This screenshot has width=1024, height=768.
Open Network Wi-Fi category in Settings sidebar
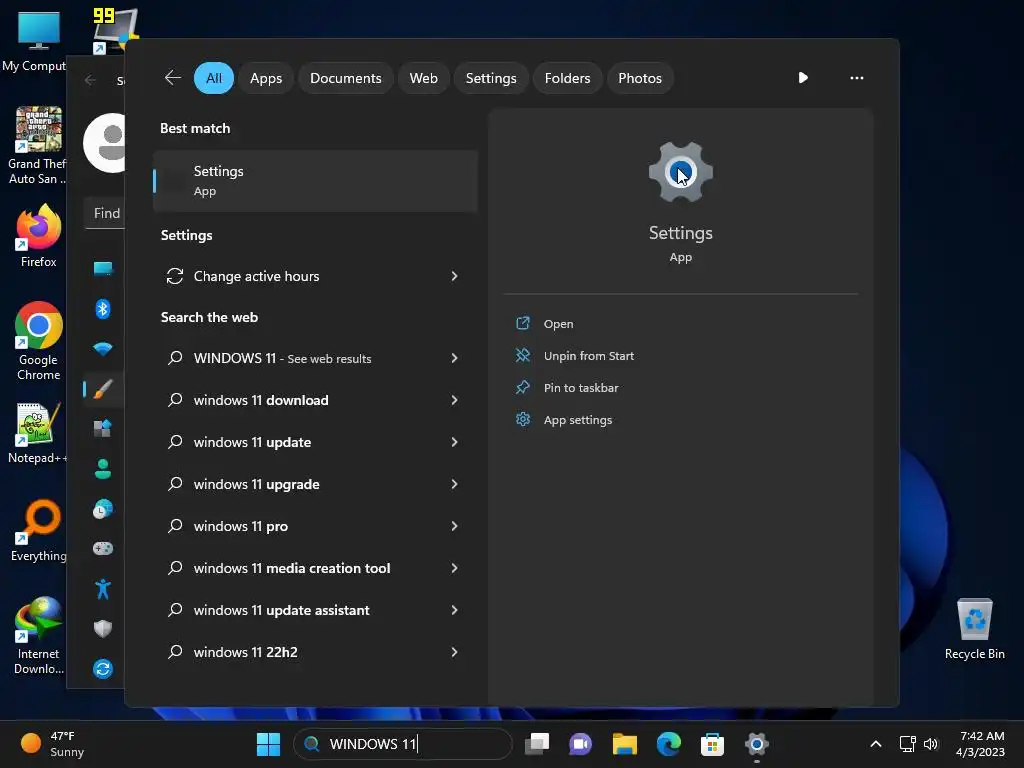pos(103,349)
